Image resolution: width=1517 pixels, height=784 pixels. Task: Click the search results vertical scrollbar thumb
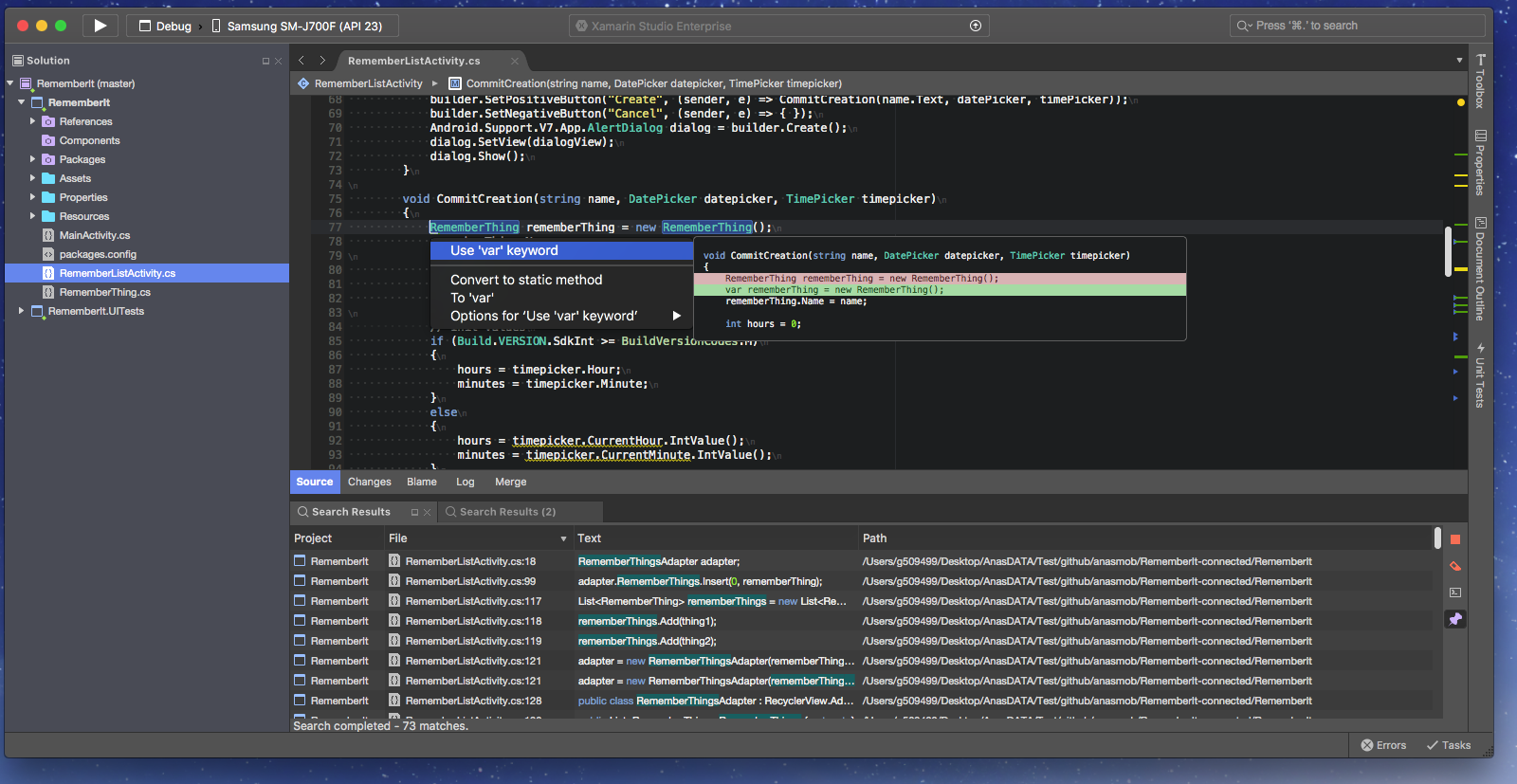(x=1437, y=538)
